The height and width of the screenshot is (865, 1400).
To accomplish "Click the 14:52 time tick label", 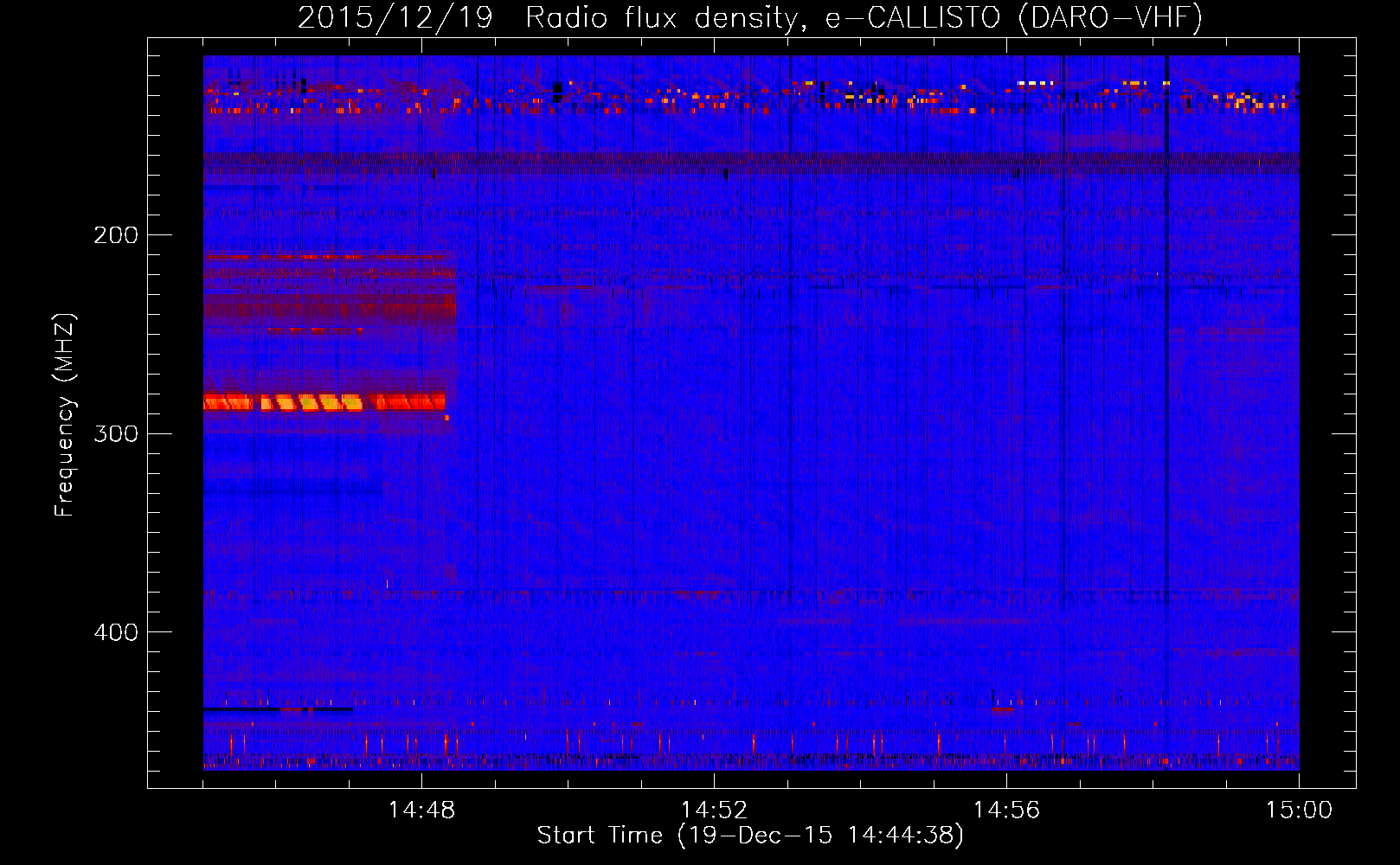I will 714,811.
